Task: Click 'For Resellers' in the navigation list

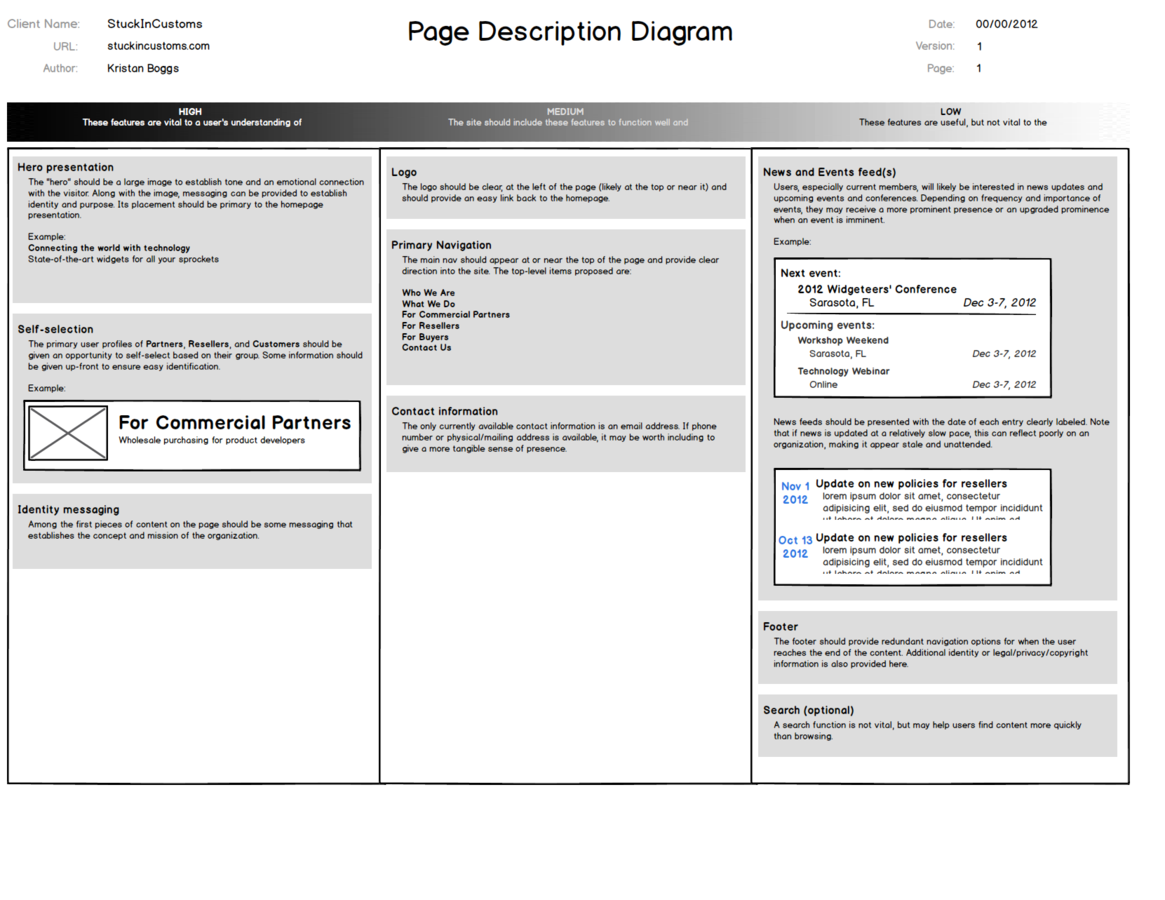Action: pyautogui.click(x=431, y=326)
